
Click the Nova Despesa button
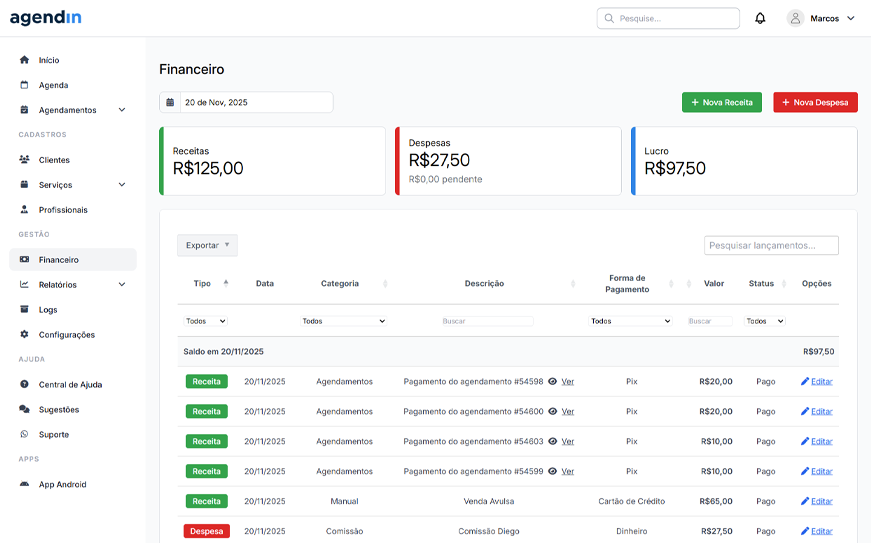tap(815, 102)
